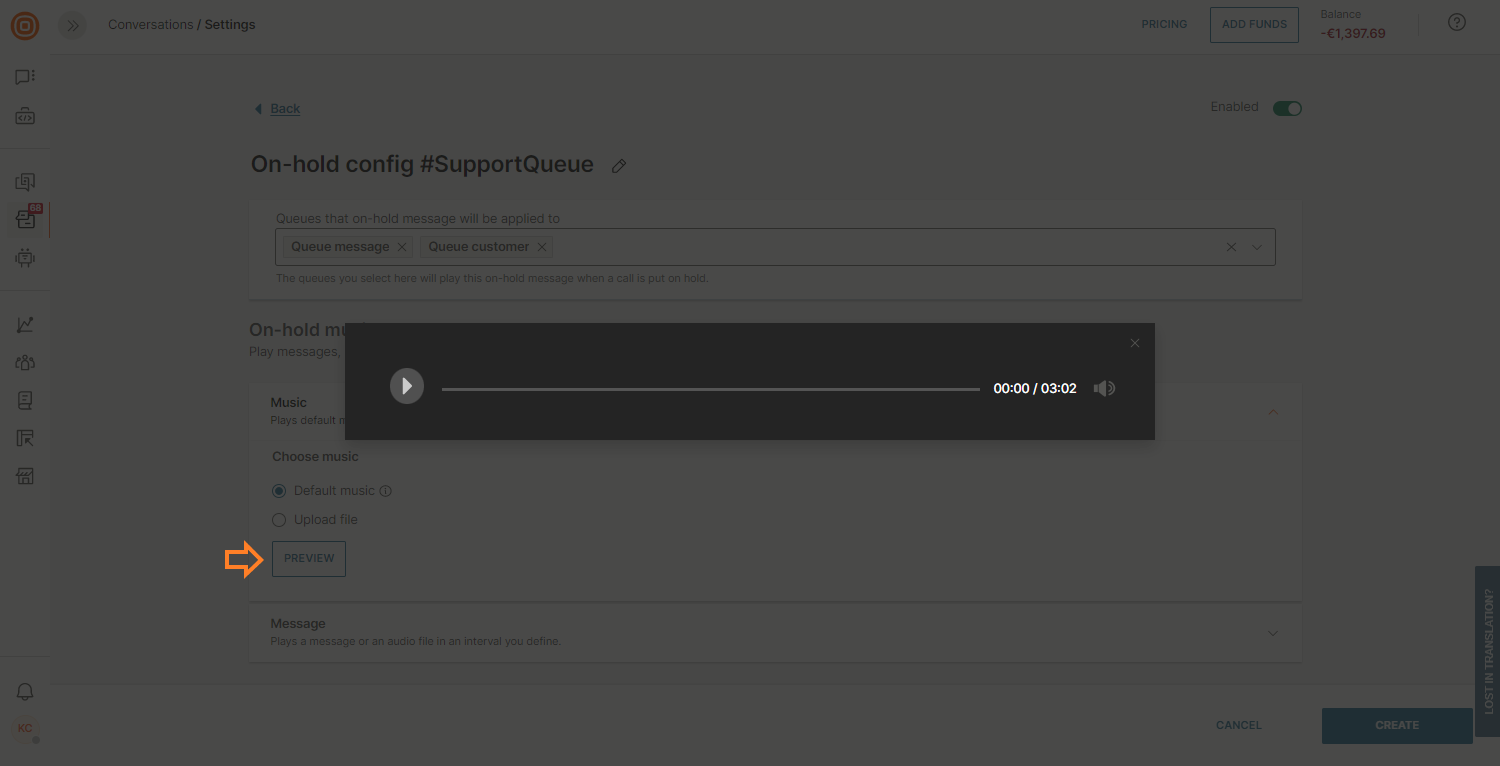The height and width of the screenshot is (766, 1500).
Task: Close the audio preview popup
Action: coord(1134,343)
